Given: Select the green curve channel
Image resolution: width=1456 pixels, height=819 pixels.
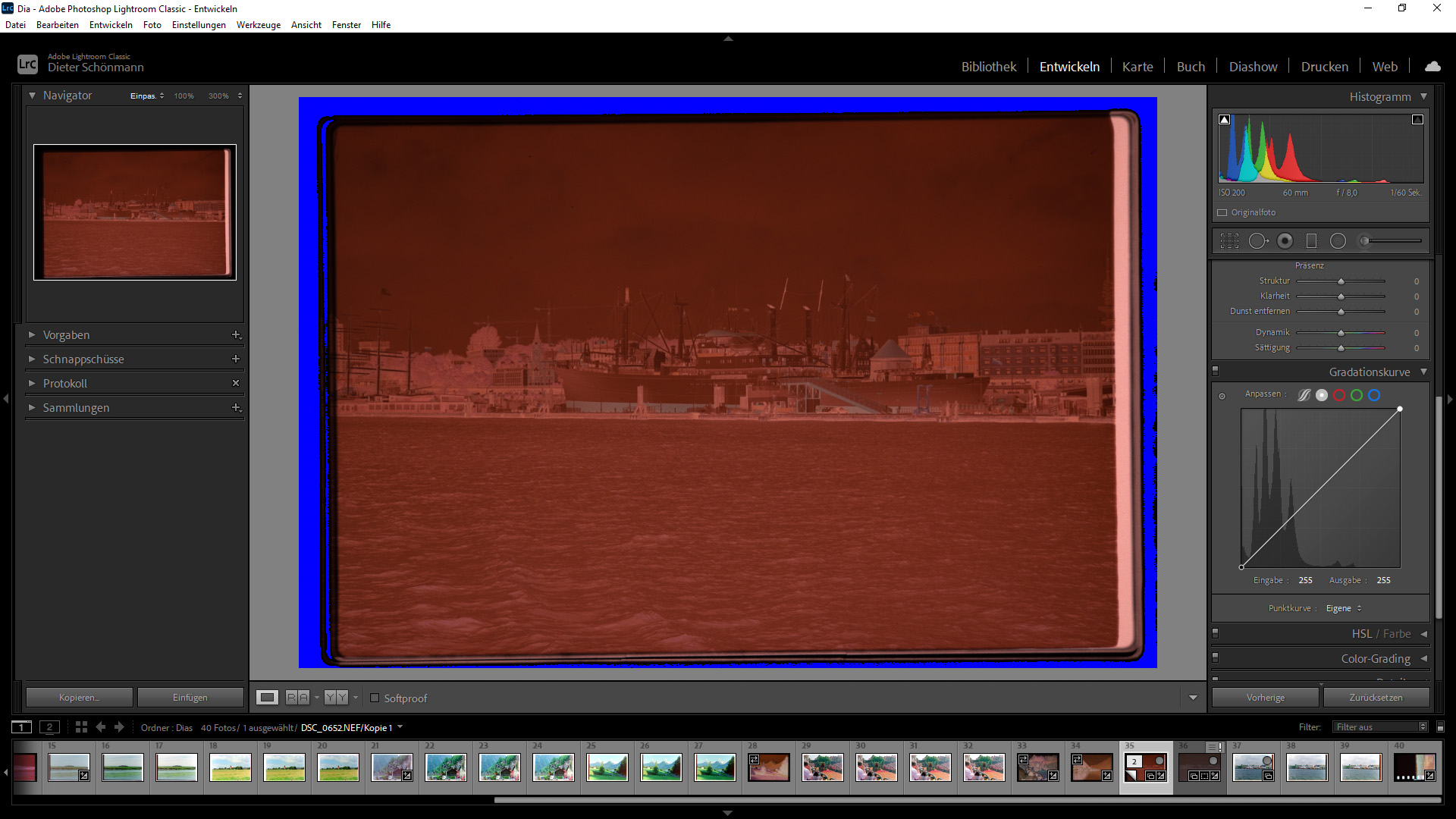Looking at the screenshot, I should 1357,395.
